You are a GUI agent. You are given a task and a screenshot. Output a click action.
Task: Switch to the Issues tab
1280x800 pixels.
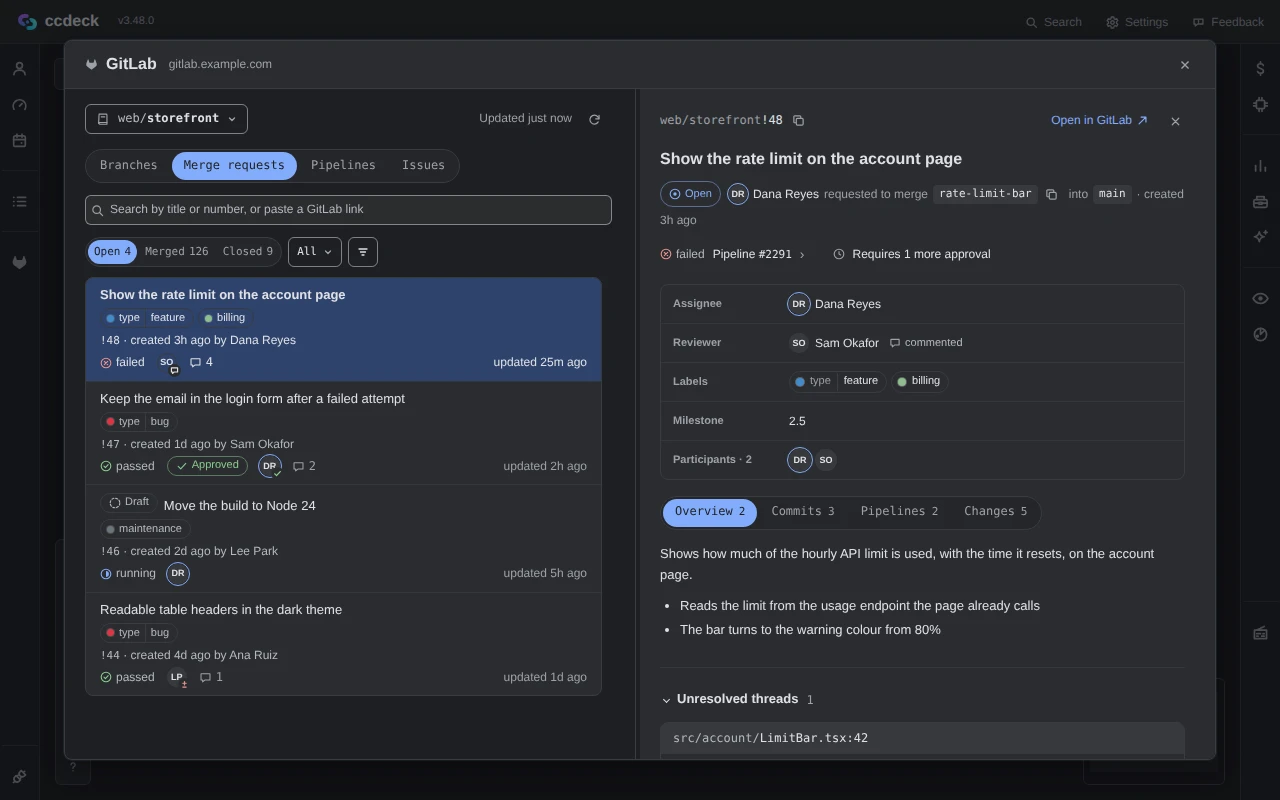coord(423,165)
